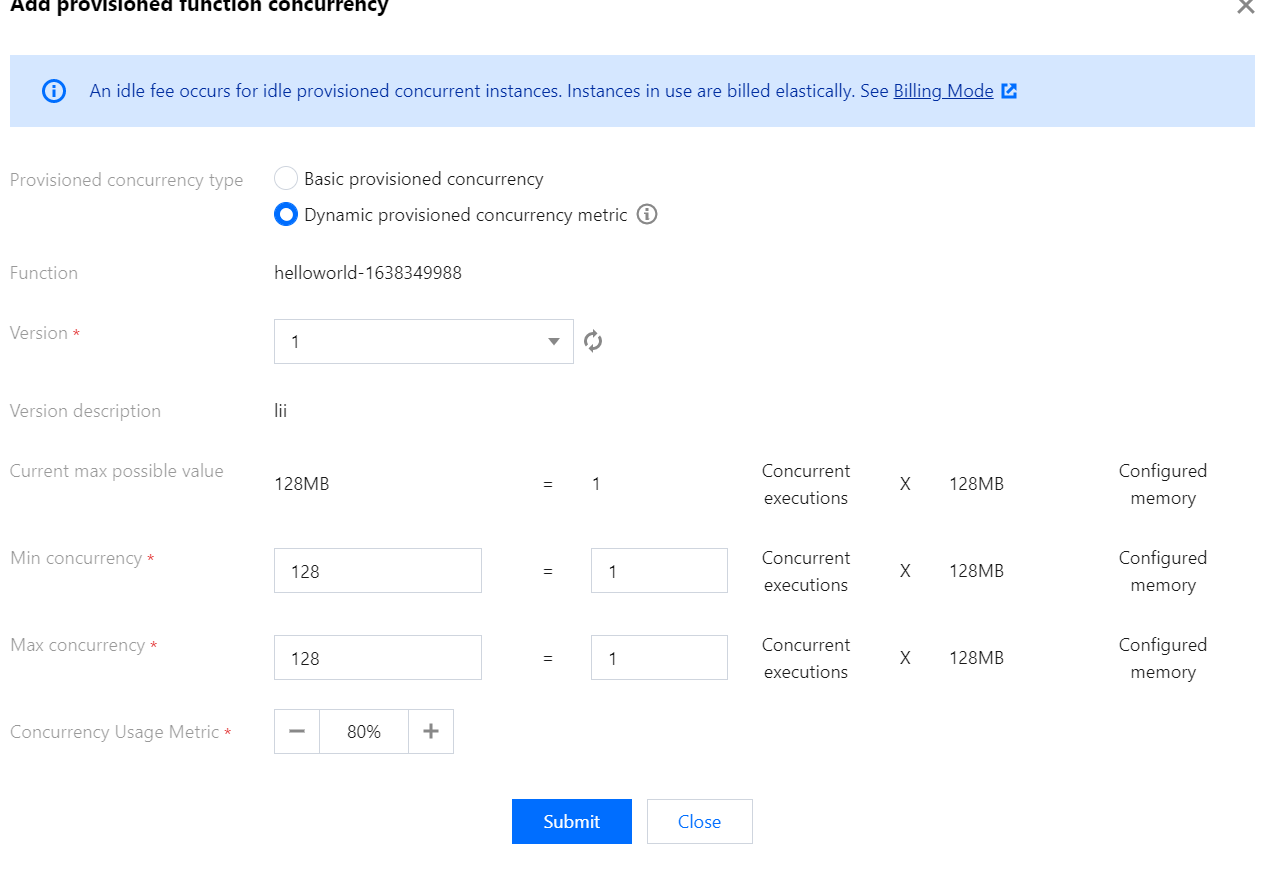Click Min concurrency concurrent executions field
1272x873 pixels.
point(658,571)
